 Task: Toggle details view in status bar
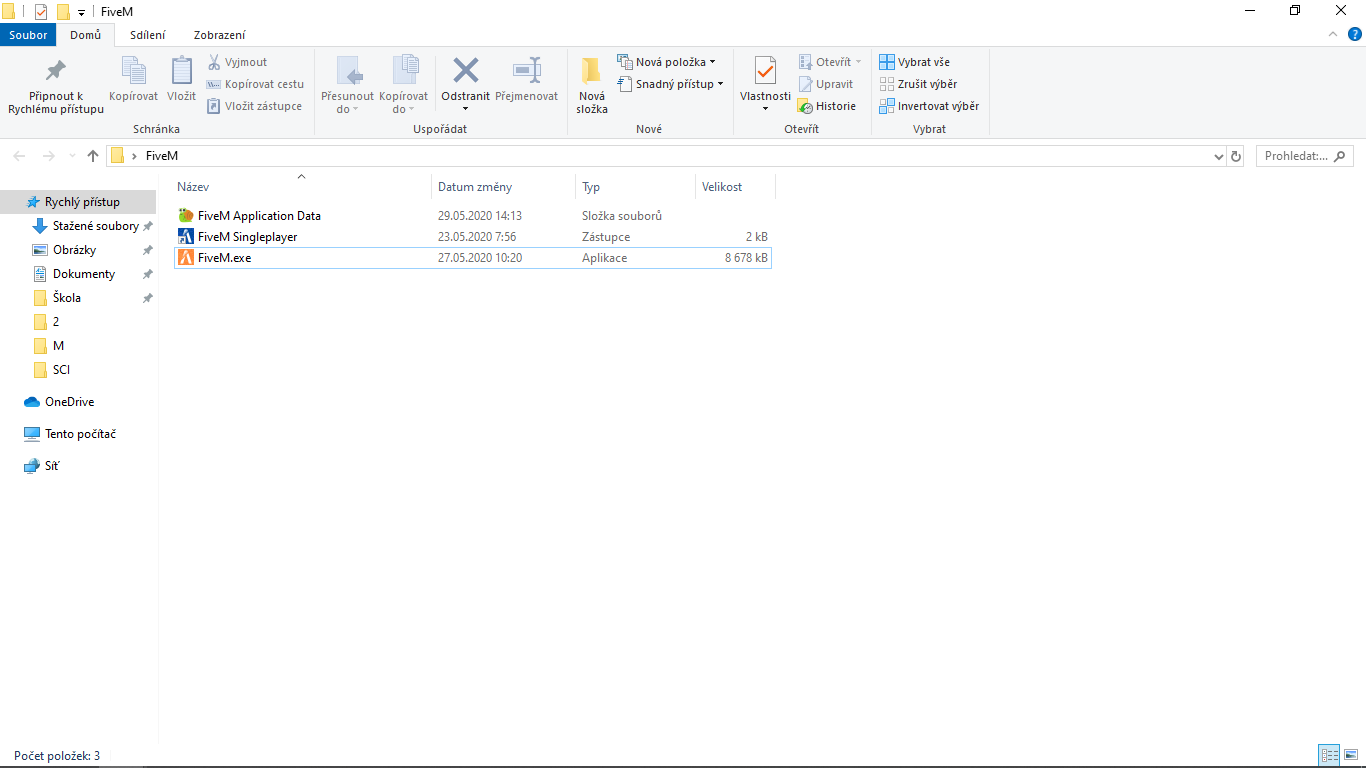click(x=1329, y=755)
